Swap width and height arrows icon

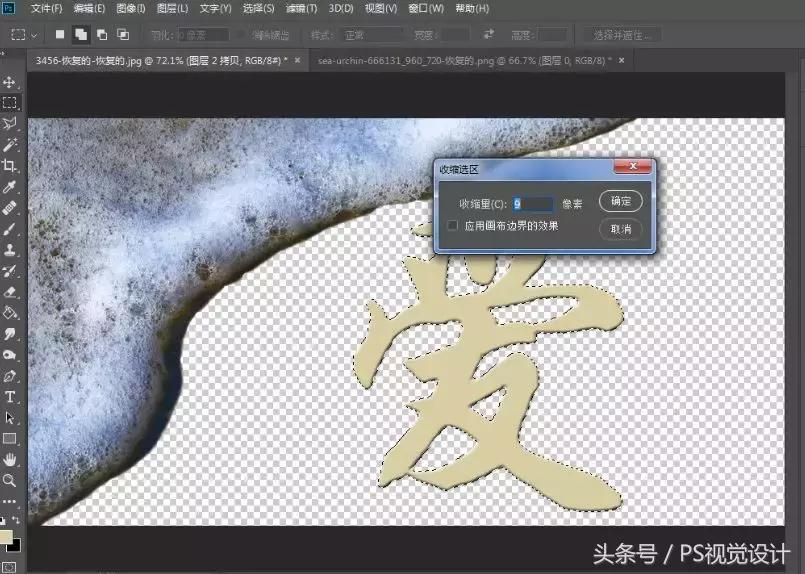tap(489, 34)
